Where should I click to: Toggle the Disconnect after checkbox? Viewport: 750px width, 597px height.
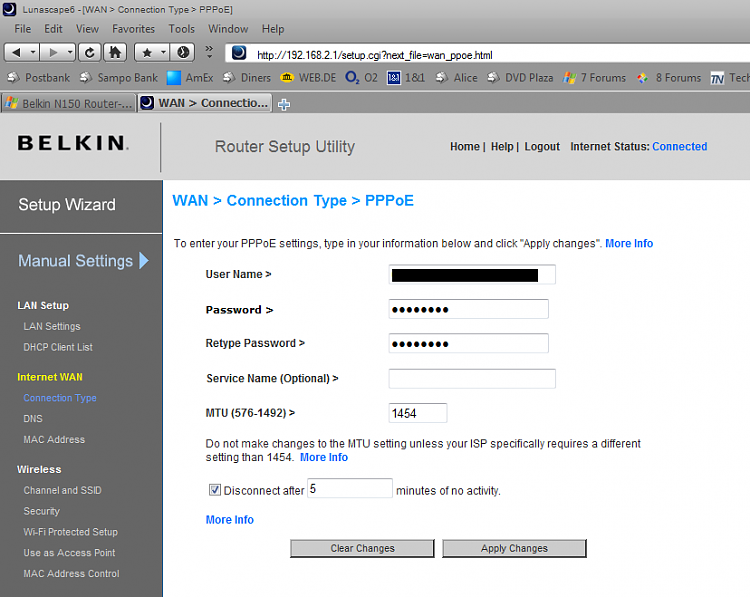(x=215, y=490)
